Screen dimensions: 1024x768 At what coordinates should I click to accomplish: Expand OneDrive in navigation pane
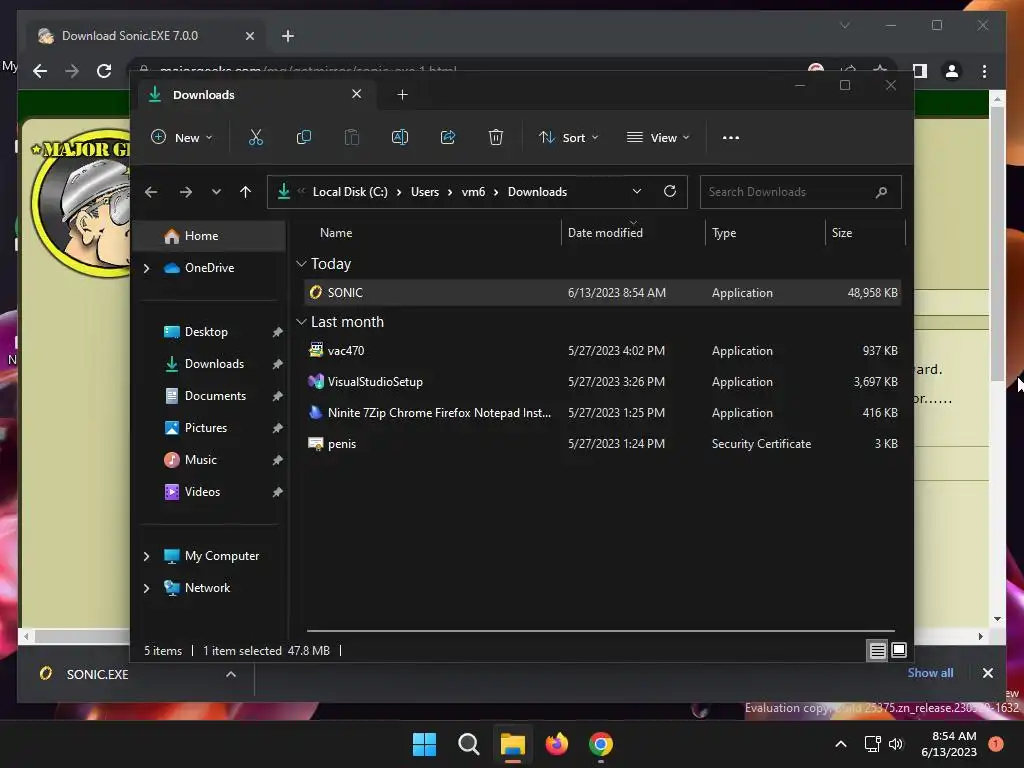(146, 268)
